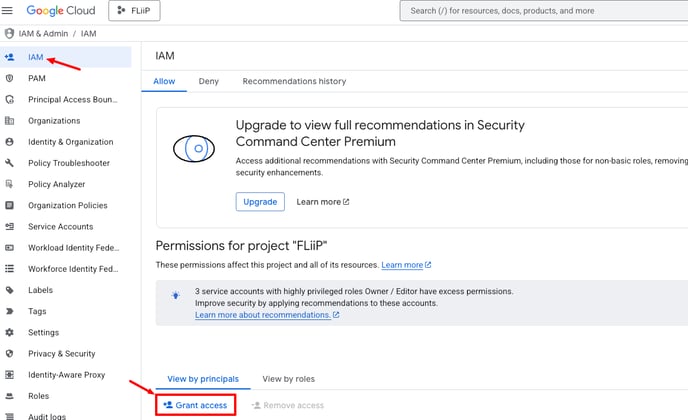Open Recommendations history tab
The height and width of the screenshot is (420, 688).
(294, 81)
